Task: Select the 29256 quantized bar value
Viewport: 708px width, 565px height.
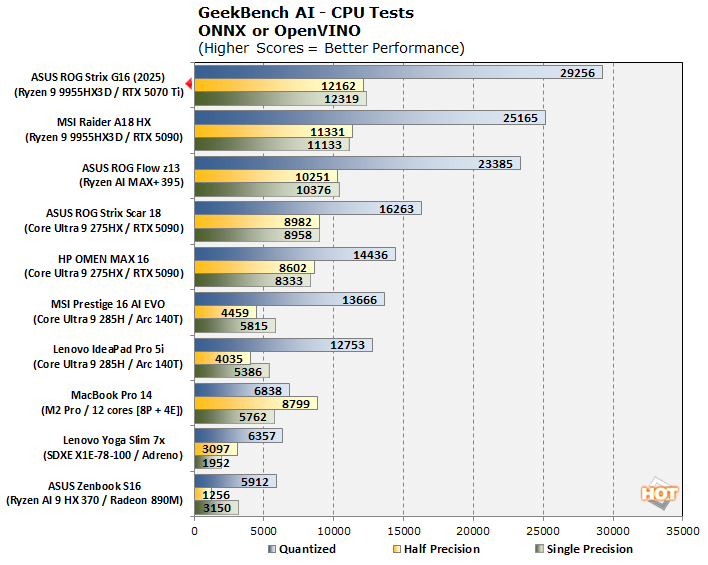Action: [x=577, y=73]
